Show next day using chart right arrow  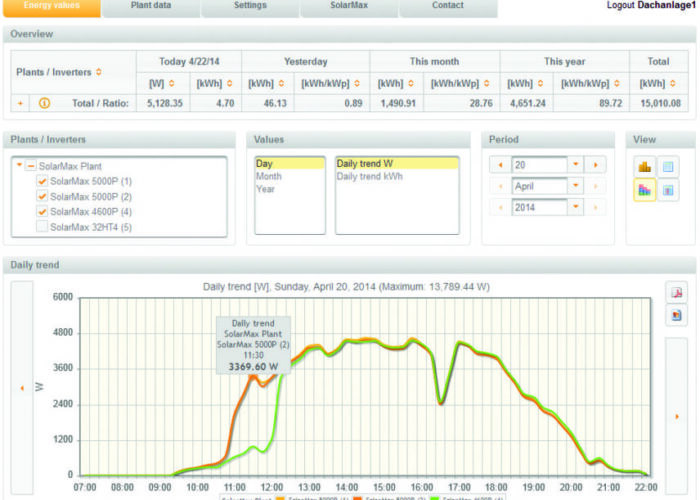pyautogui.click(x=677, y=417)
